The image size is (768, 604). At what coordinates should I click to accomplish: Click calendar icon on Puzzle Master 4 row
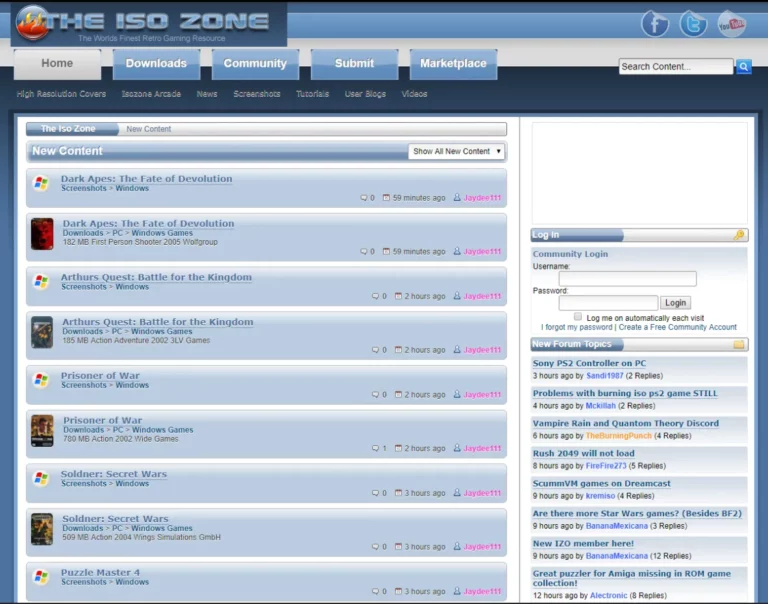[398, 591]
